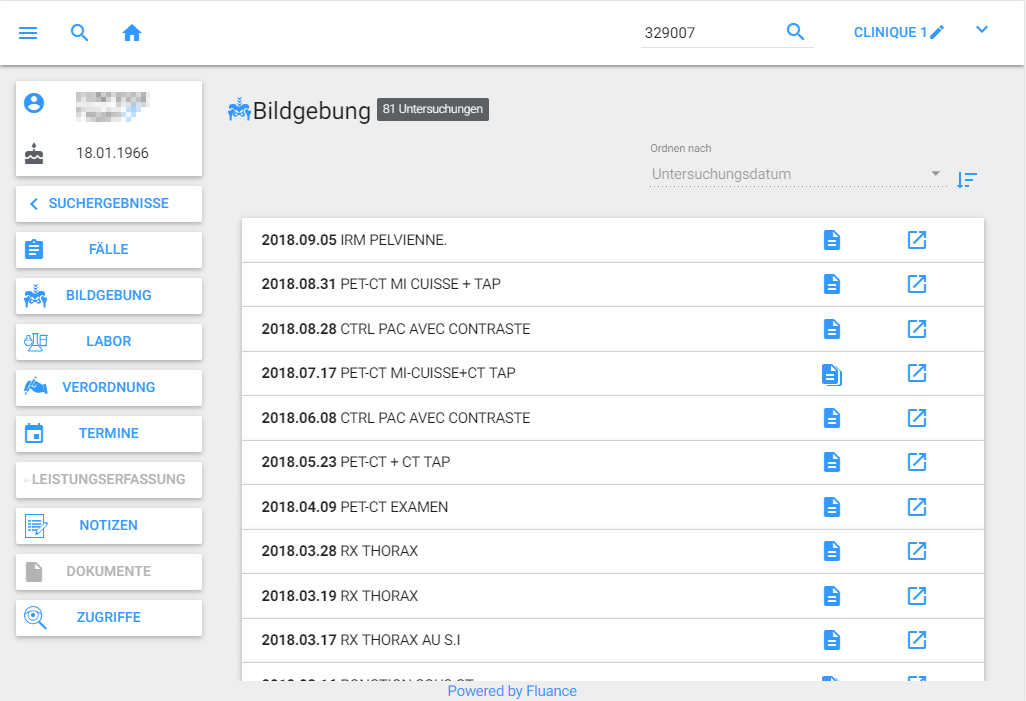Image resolution: width=1026 pixels, height=701 pixels.
Task: Open multiple reports icon for PET-CT MI-CUISSE+CT TAP
Action: click(x=832, y=374)
